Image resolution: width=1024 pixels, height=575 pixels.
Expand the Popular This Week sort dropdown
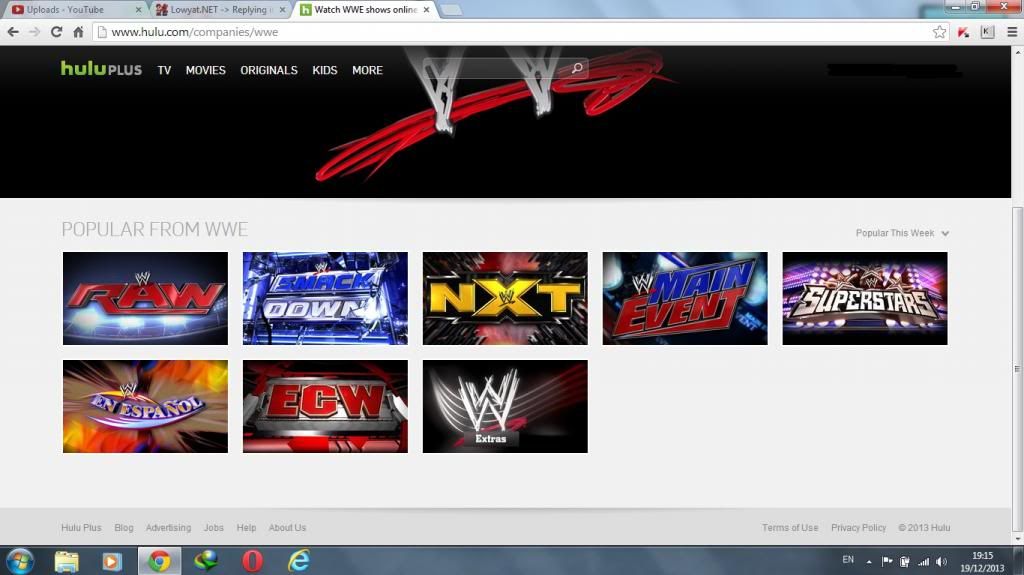(x=902, y=233)
